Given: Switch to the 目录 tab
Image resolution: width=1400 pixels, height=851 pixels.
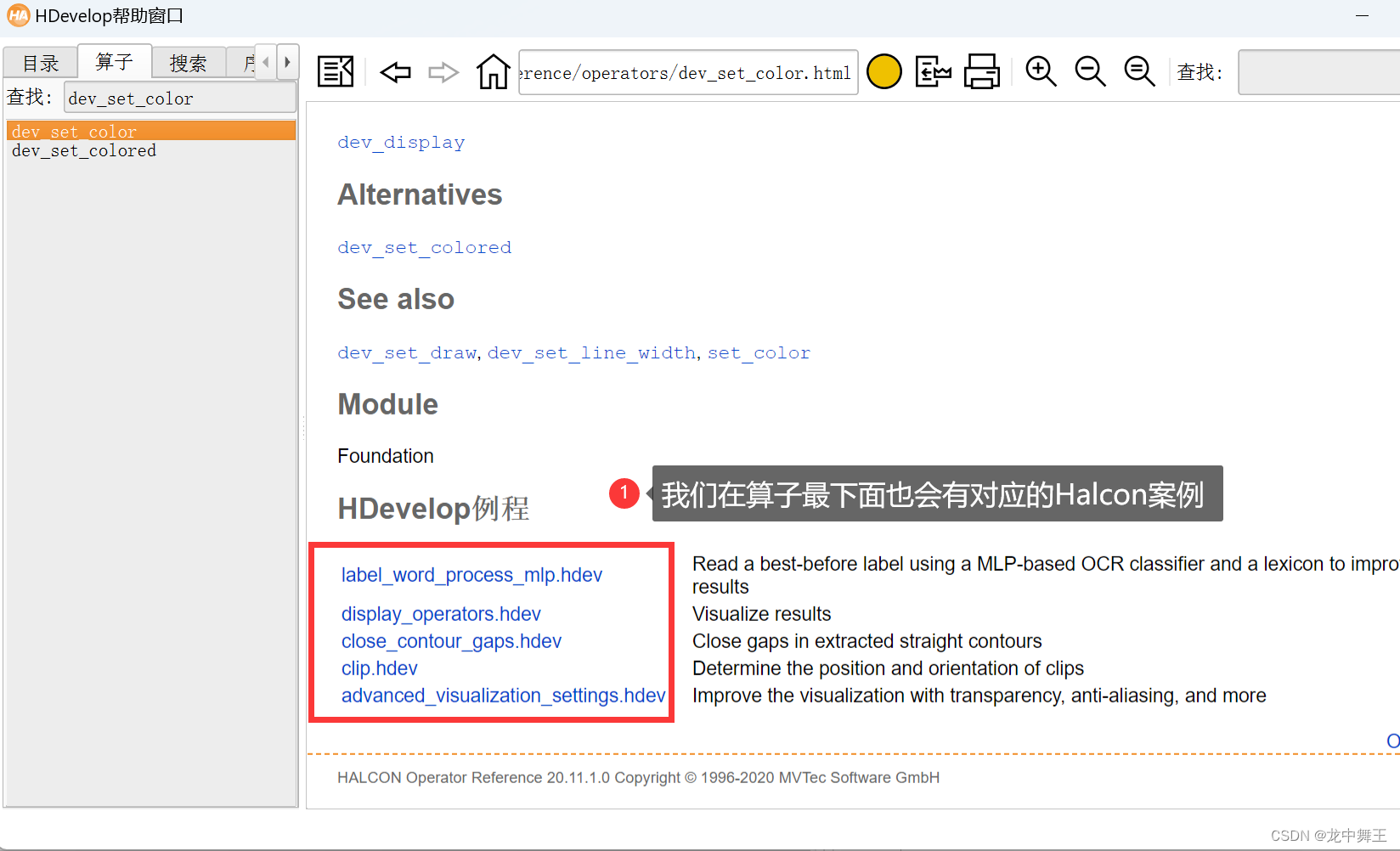Looking at the screenshot, I should pyautogui.click(x=41, y=63).
